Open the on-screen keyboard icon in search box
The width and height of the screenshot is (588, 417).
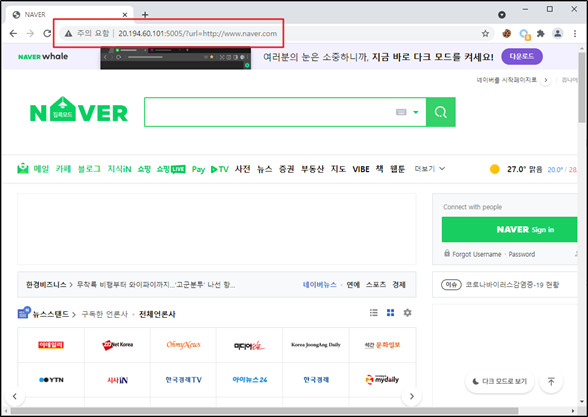click(401, 112)
